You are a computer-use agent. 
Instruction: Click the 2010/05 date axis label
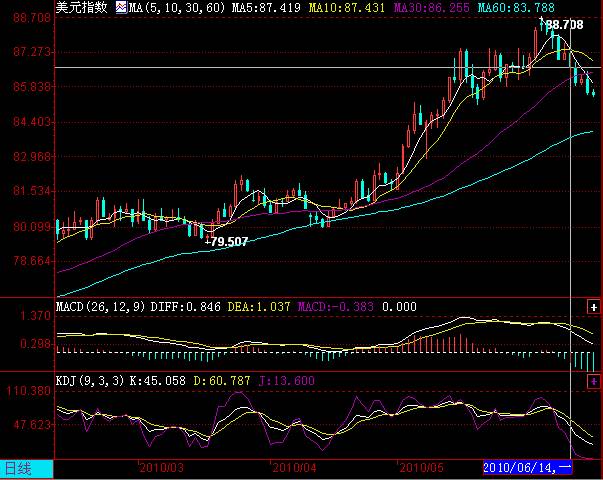(421, 468)
